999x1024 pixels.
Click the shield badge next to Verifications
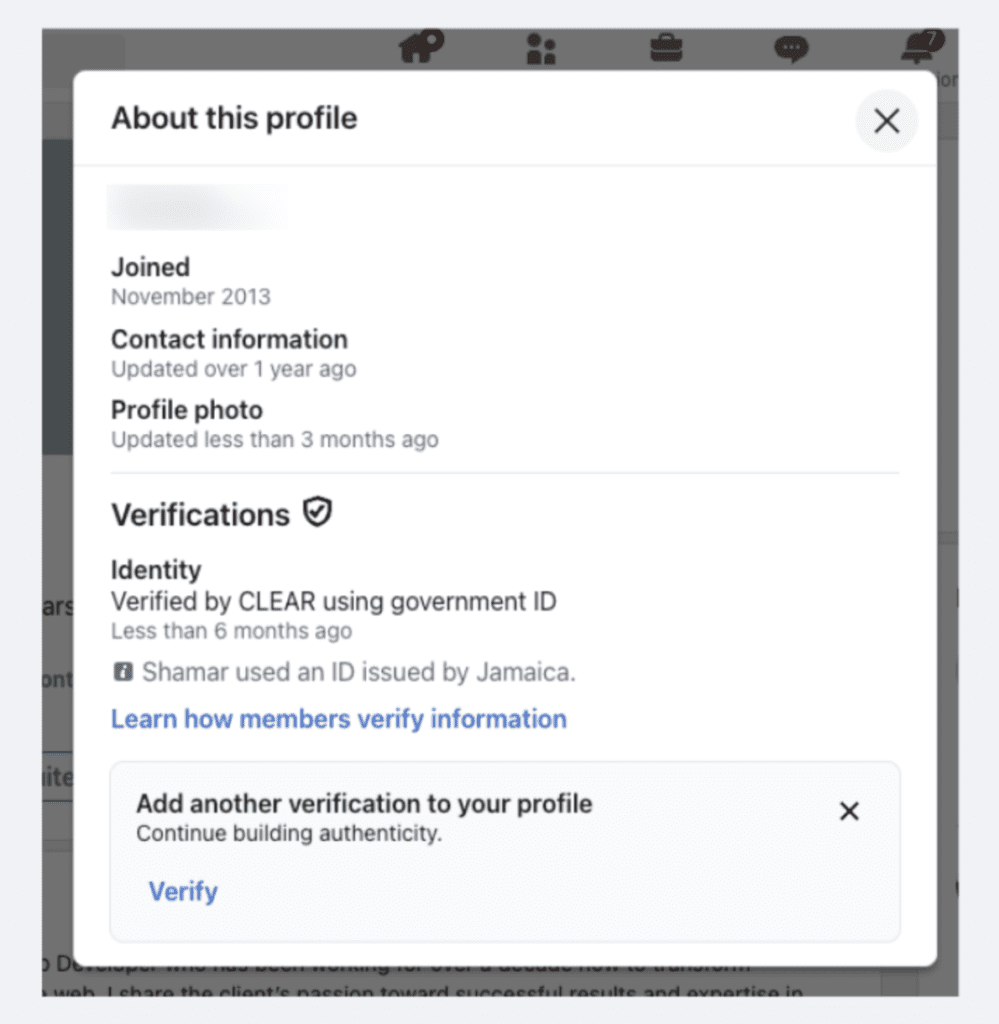coord(317,513)
